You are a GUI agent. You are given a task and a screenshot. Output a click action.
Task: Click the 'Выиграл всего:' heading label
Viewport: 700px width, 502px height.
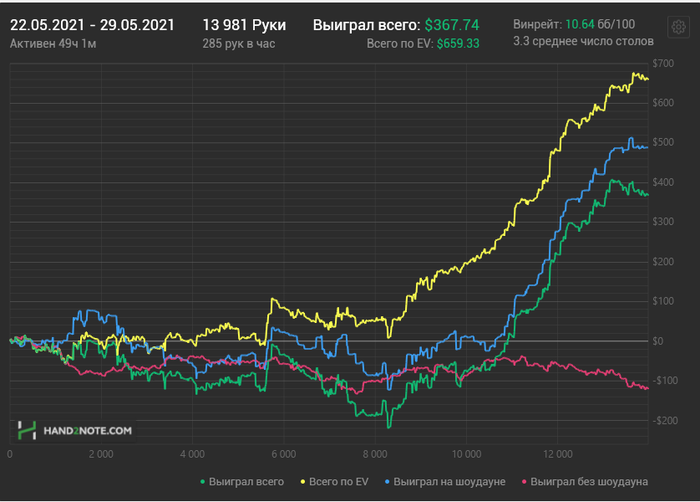(367, 25)
